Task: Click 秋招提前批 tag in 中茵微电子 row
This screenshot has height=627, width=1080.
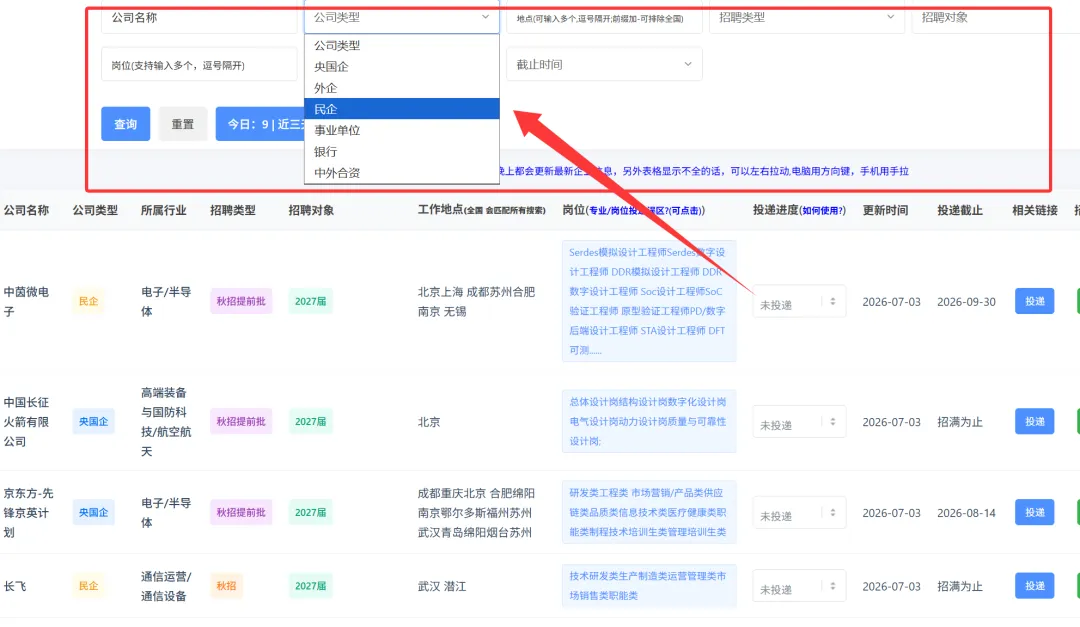Action: click(241, 301)
